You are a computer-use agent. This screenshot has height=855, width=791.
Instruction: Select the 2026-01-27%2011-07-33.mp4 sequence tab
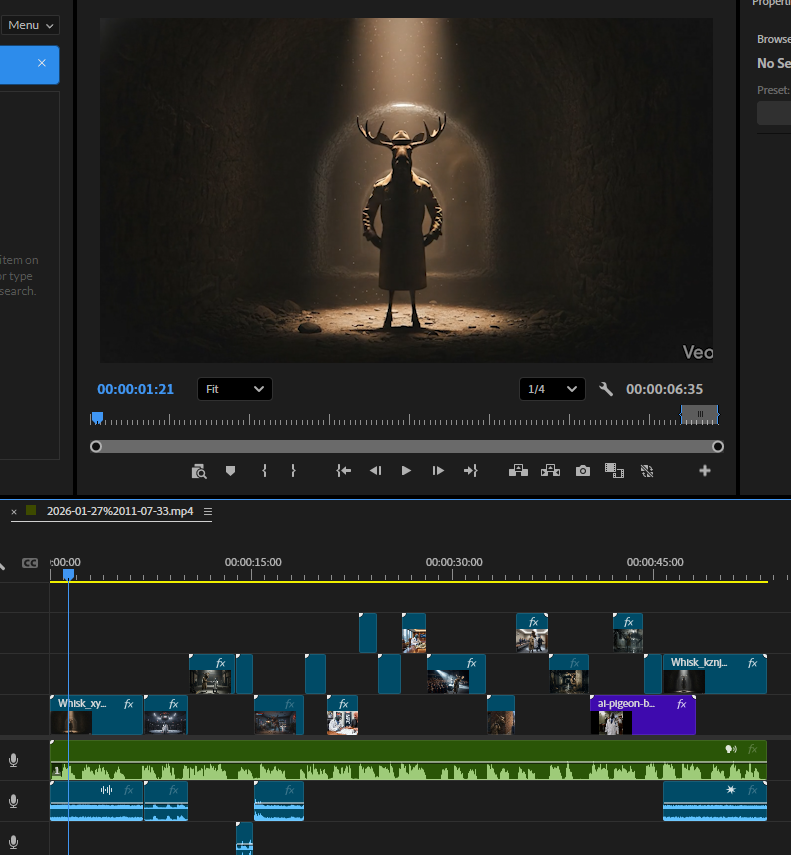tap(120, 511)
